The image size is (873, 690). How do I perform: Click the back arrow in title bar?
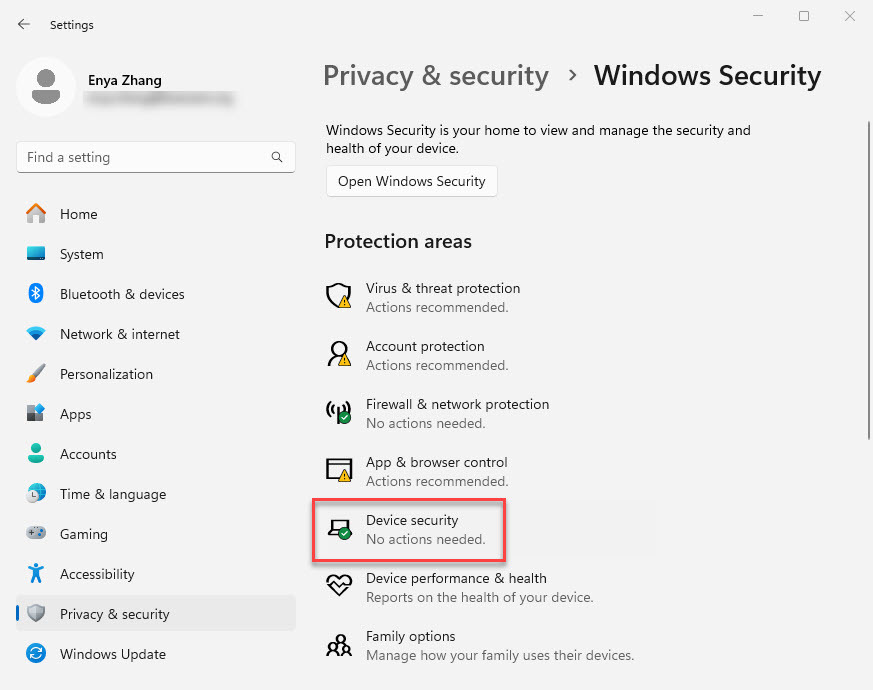pyautogui.click(x=24, y=24)
